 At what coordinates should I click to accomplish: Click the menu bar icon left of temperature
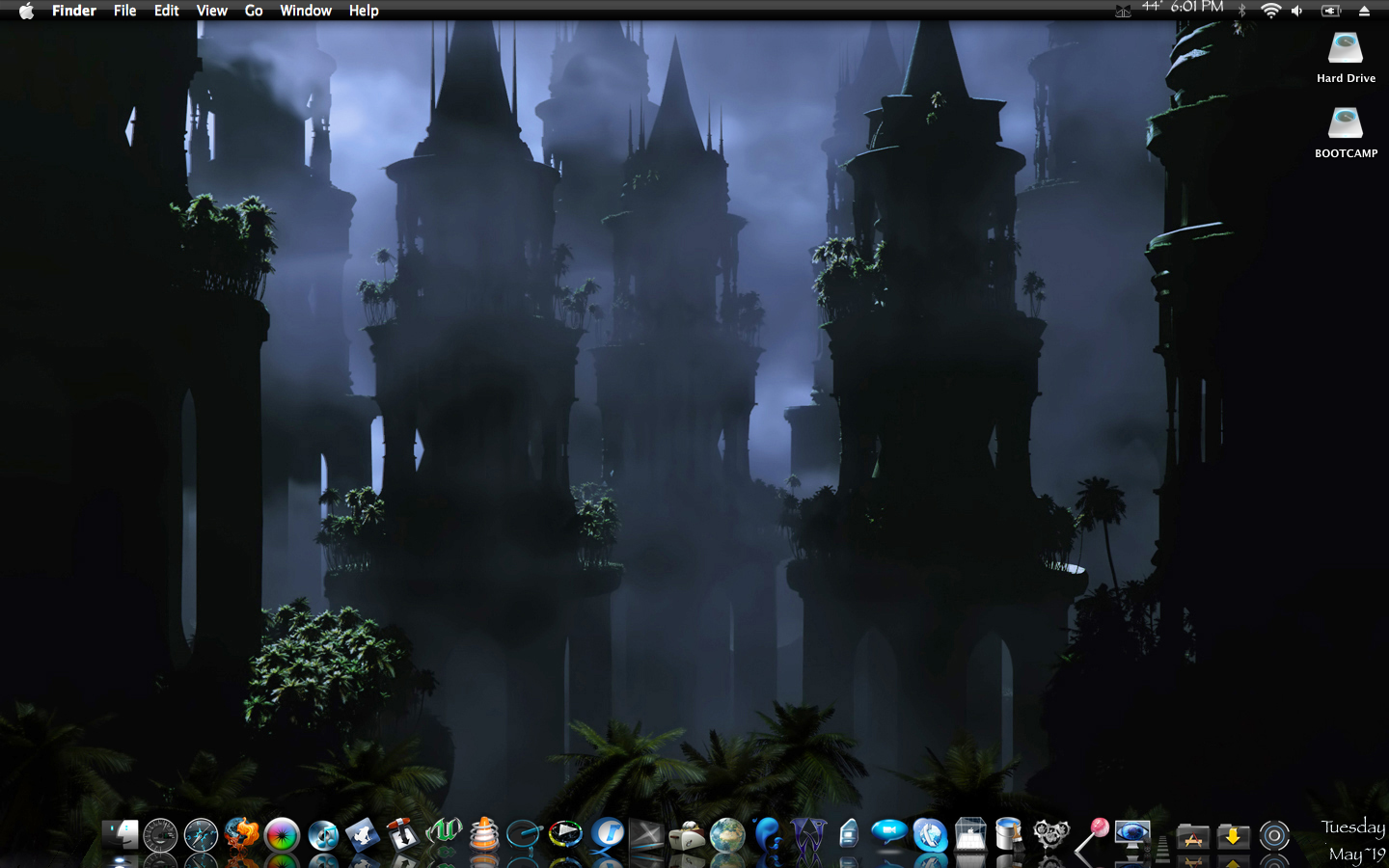pyautogui.click(x=1123, y=11)
